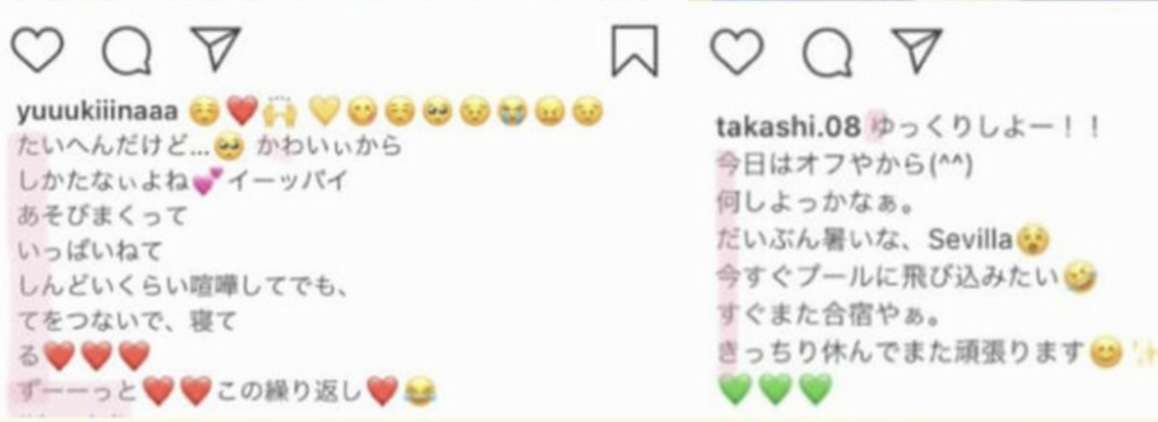
Task: Click the caption line 今すぐプールに飛び込みたい
Action: (891, 276)
